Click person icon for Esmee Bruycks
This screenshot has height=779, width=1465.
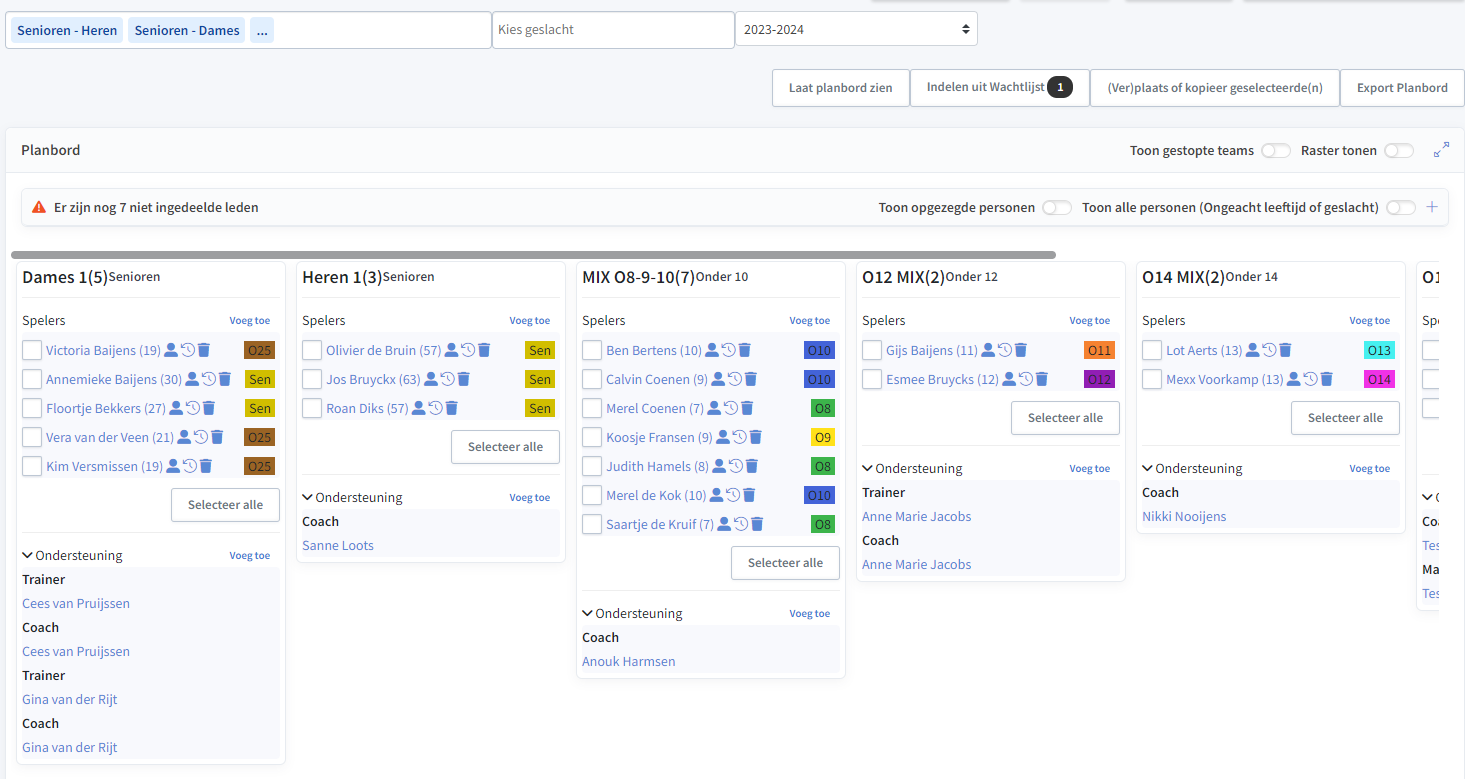point(1009,379)
